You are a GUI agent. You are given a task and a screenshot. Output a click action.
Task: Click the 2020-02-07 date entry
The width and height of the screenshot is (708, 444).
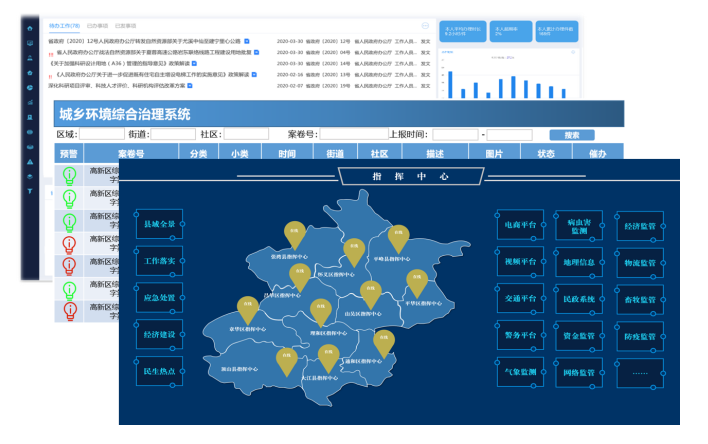(289, 86)
